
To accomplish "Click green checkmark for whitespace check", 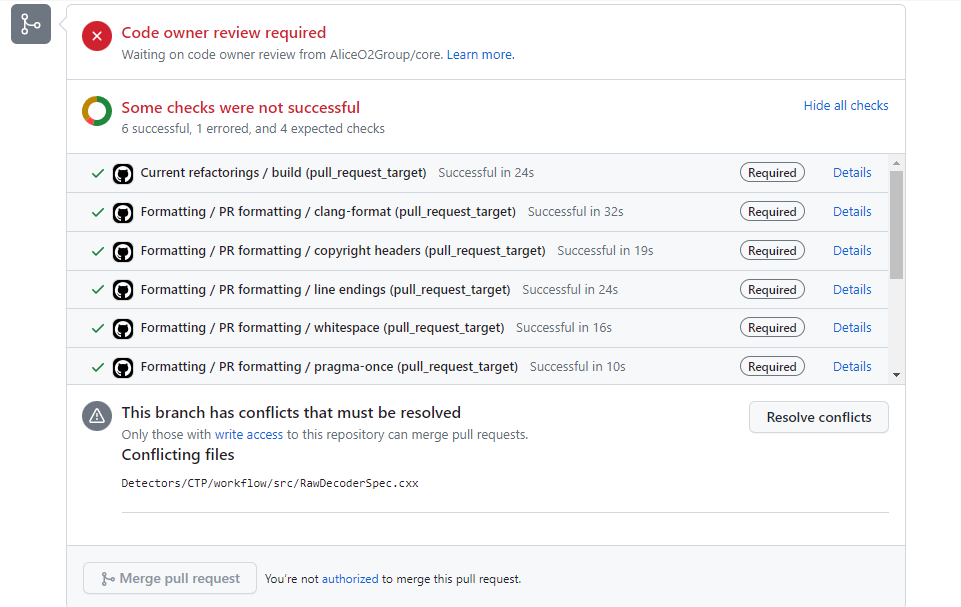I will [x=97, y=329].
